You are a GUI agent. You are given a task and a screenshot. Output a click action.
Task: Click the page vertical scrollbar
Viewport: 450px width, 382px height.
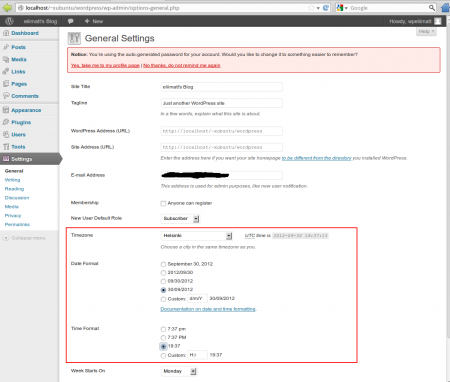(448, 183)
